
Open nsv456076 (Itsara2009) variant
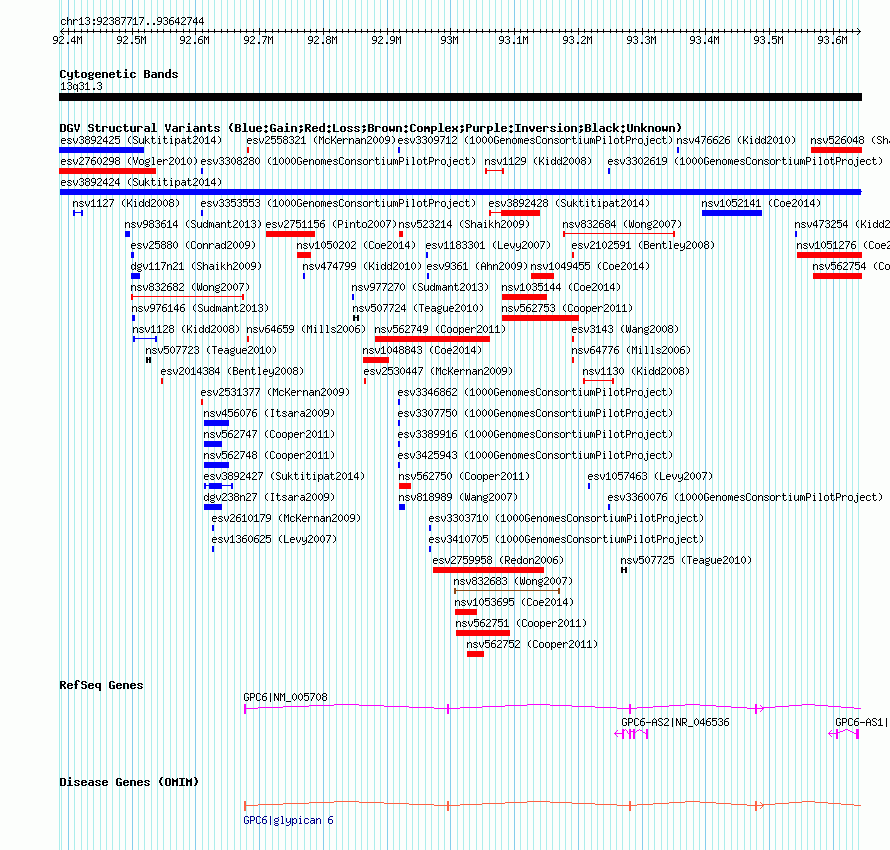pyautogui.click(x=269, y=413)
